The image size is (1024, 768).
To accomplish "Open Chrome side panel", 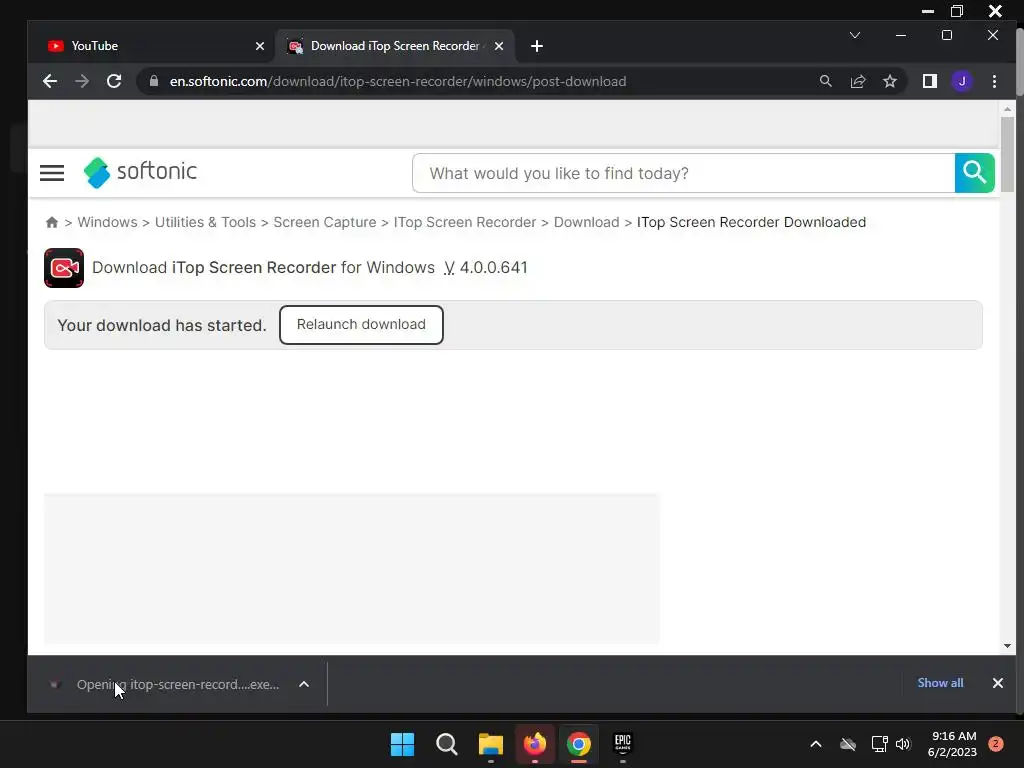I will 929,81.
